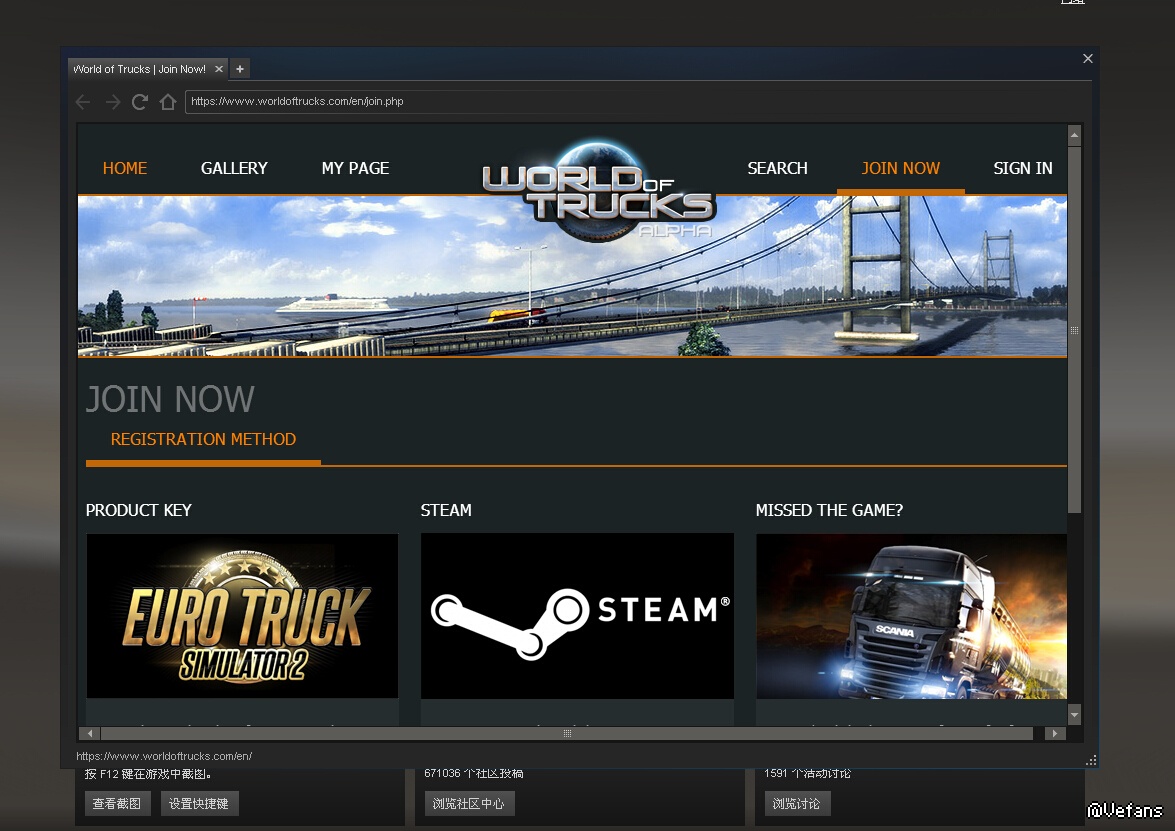Click the 浏览讨论 button
The width and height of the screenshot is (1175, 831).
pos(797,803)
